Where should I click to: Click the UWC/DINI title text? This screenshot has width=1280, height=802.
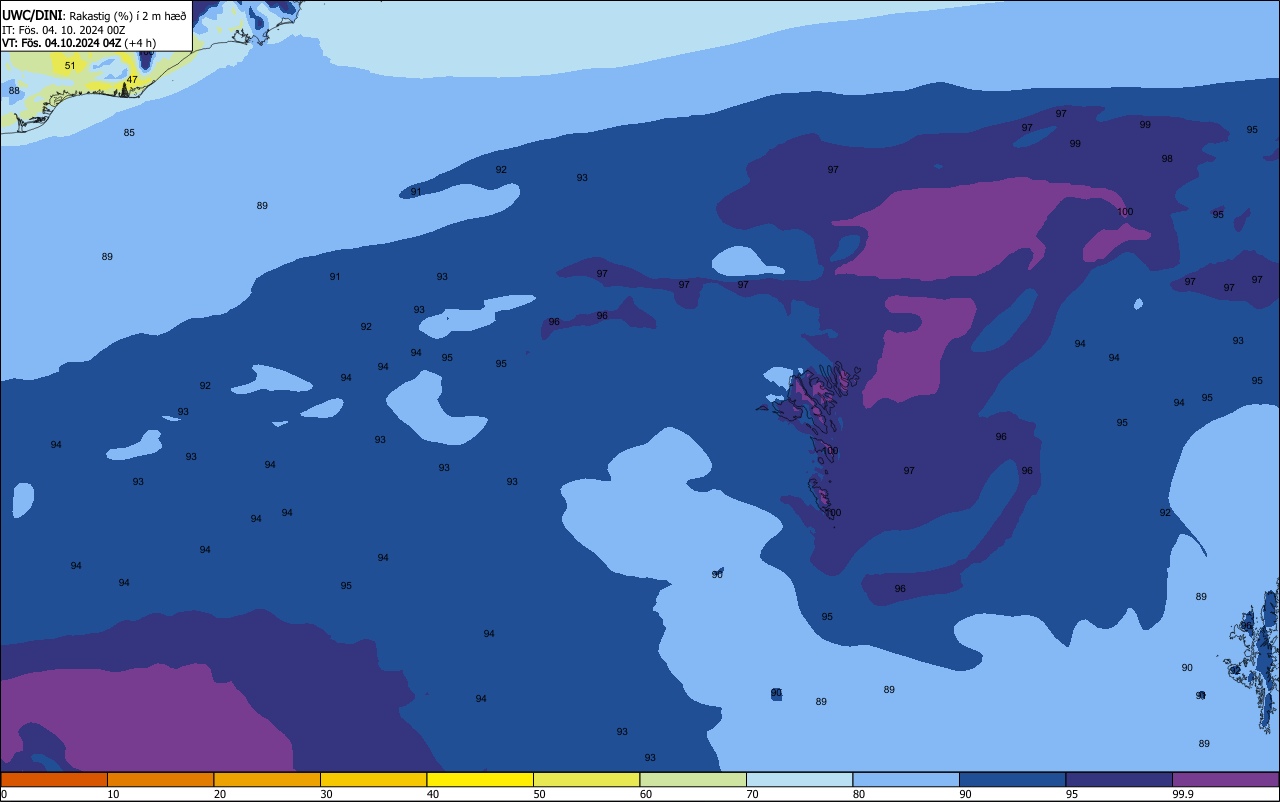point(32,15)
